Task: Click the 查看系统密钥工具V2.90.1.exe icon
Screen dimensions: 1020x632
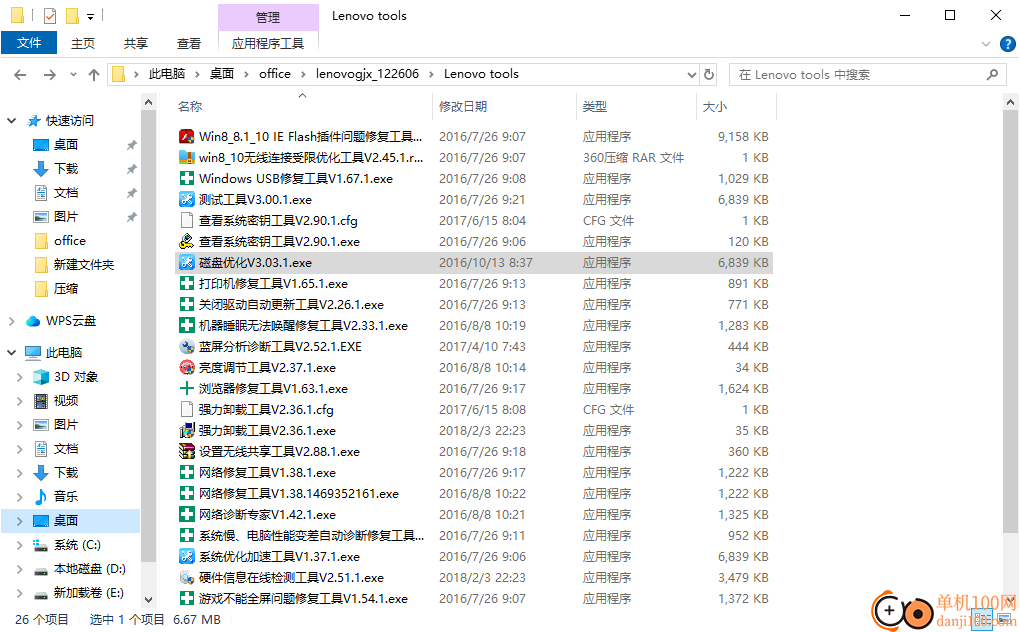Action: tap(187, 241)
